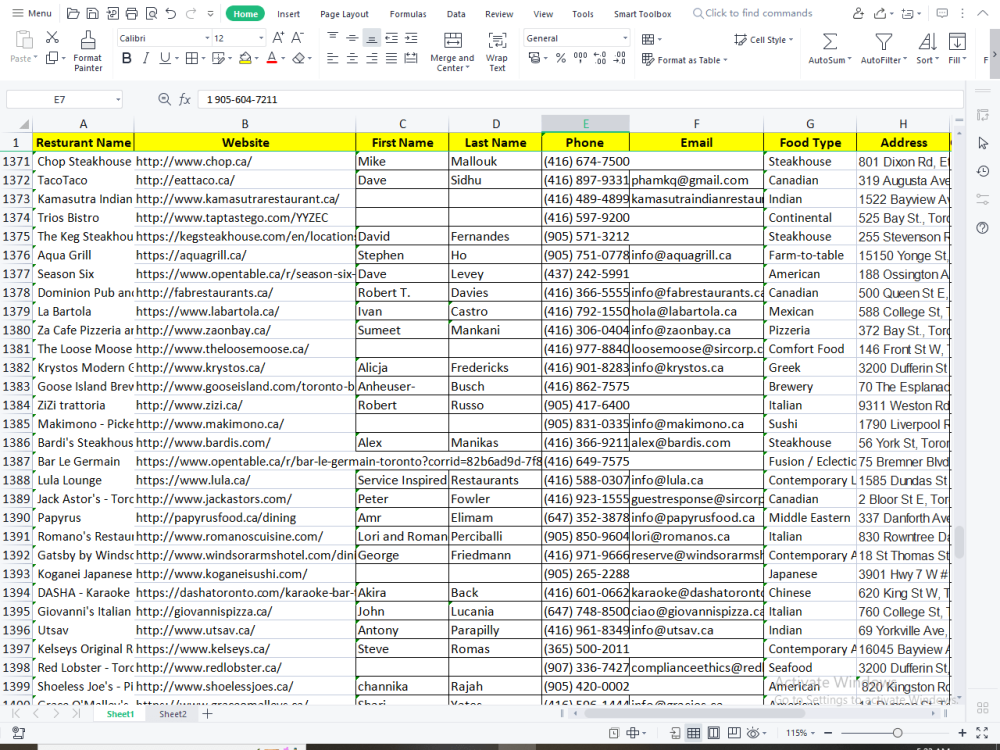This screenshot has width=1000, height=750.
Task: Switch to the Formulas tab
Action: point(408,13)
